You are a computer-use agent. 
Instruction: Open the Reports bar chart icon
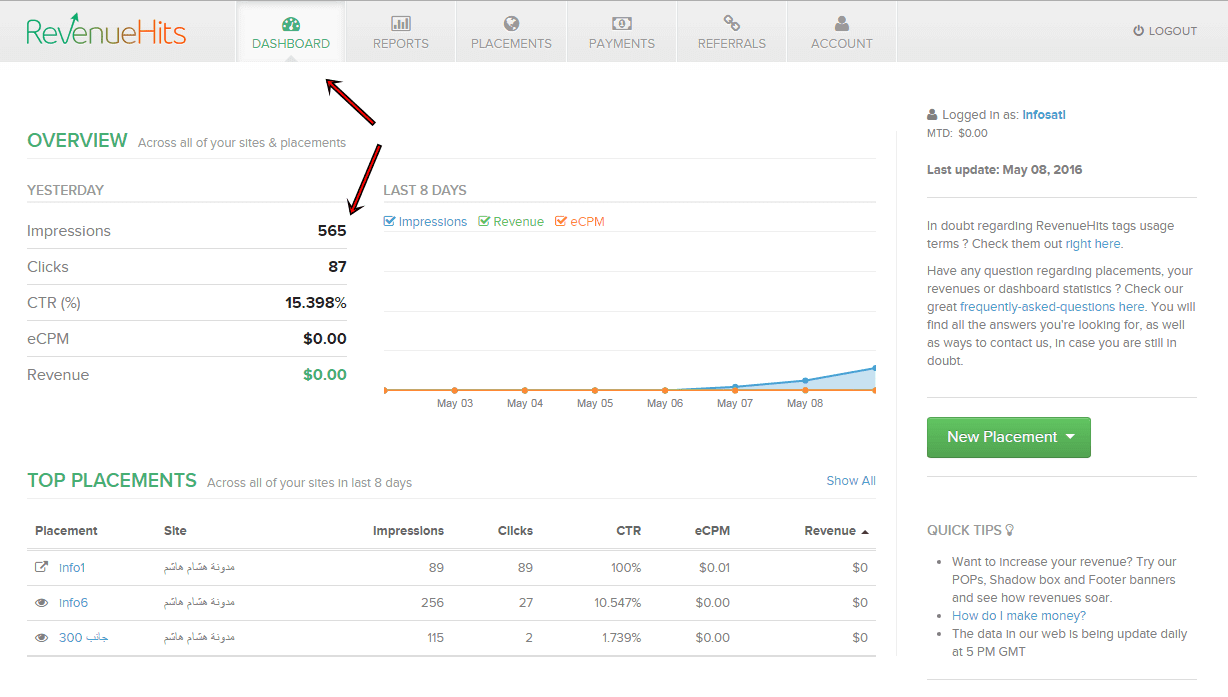401,23
